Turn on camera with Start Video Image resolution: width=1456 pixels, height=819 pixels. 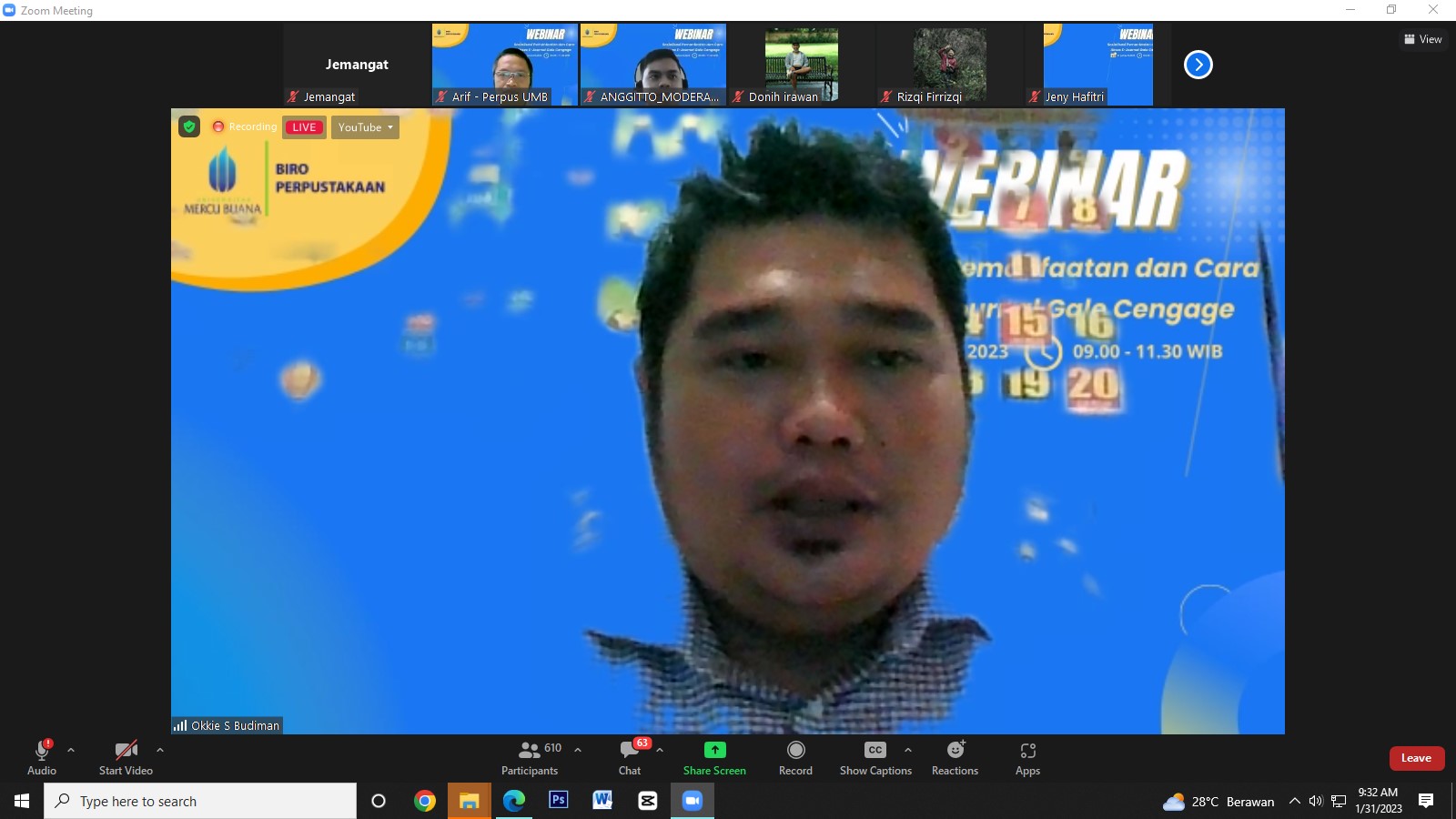pos(126,757)
